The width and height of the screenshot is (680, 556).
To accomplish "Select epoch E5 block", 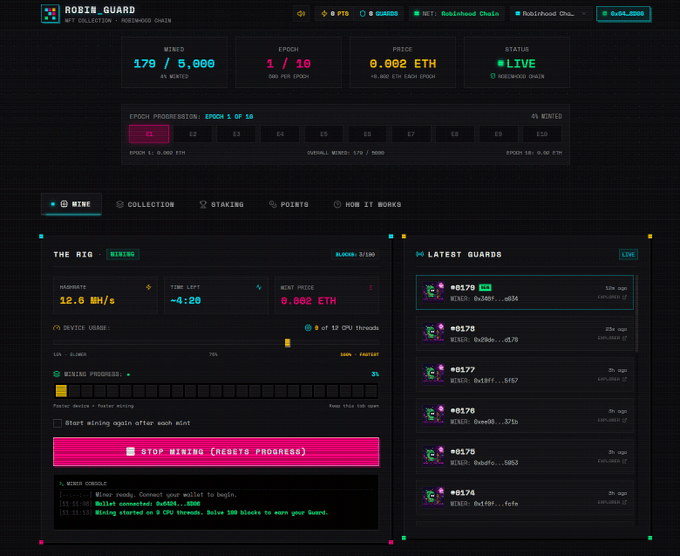I will pos(324,134).
